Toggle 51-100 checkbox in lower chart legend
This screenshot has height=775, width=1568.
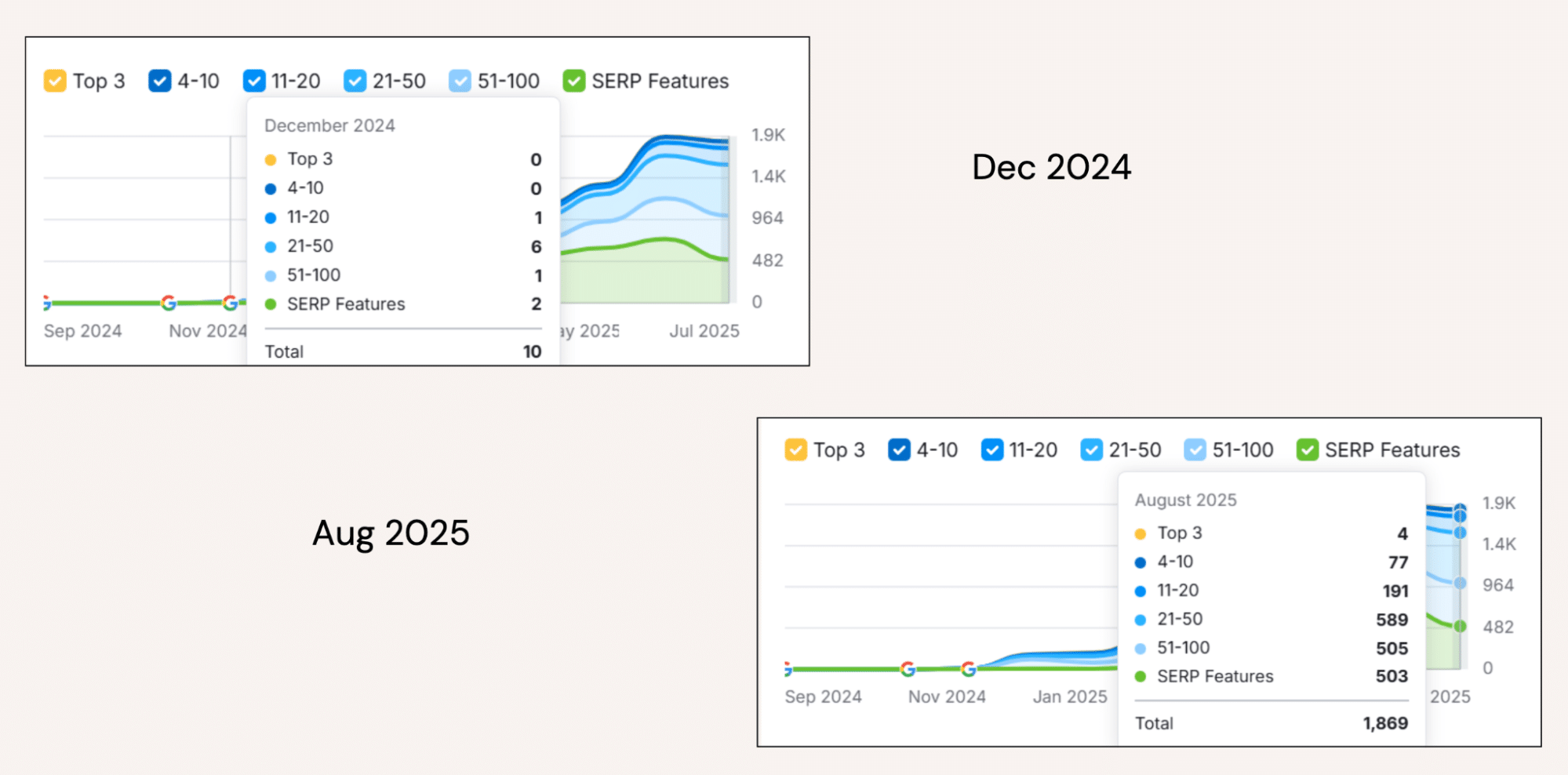click(x=1195, y=449)
